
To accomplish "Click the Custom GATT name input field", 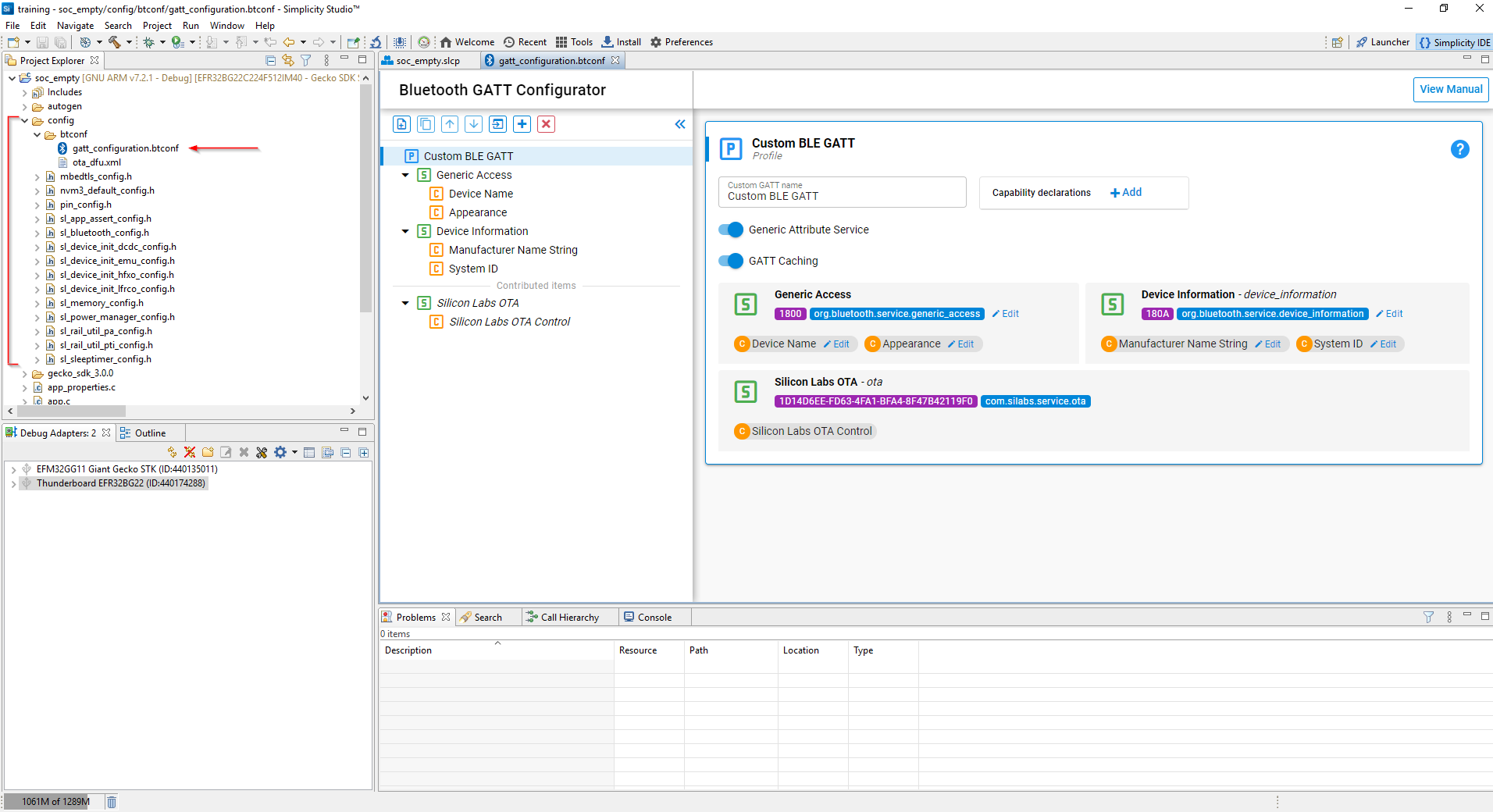I will tap(842, 192).
